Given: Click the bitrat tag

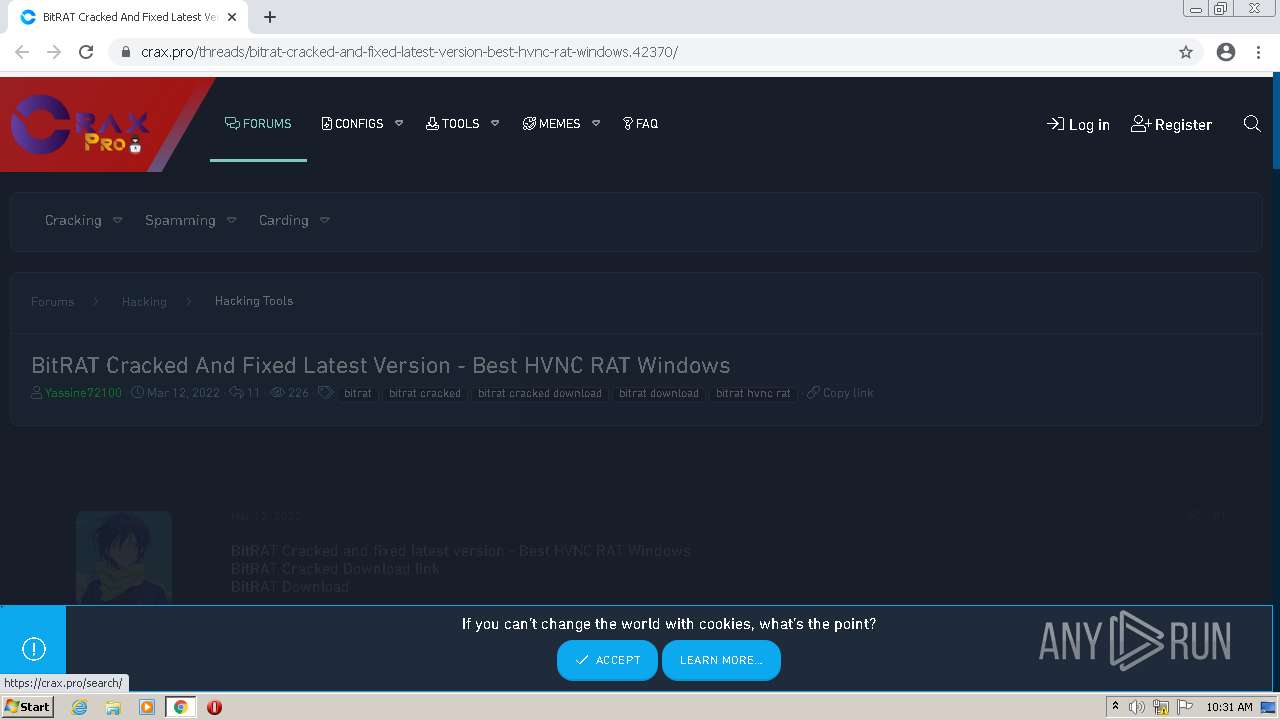Looking at the screenshot, I should (358, 393).
